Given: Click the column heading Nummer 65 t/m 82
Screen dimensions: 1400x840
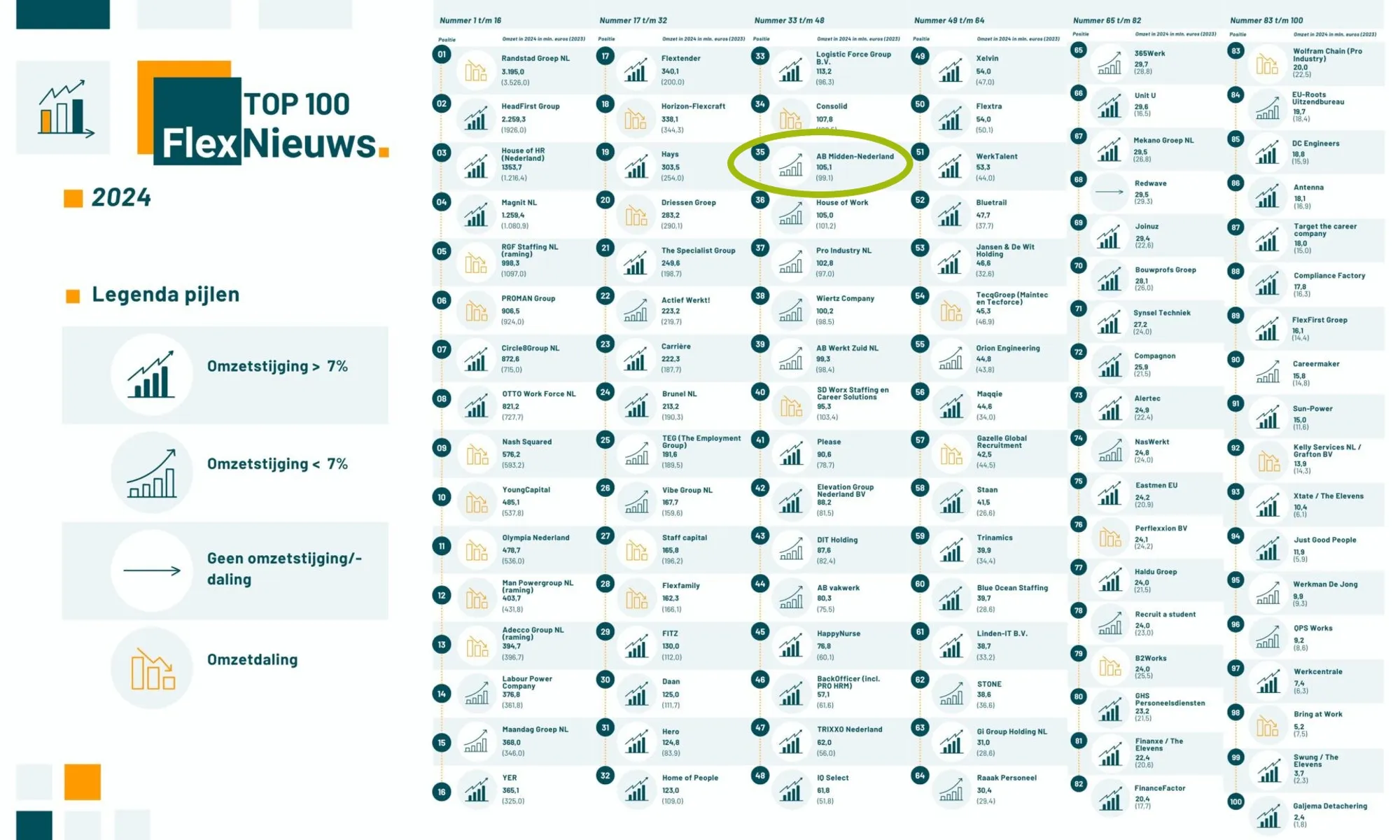Looking at the screenshot, I should 1107,20.
